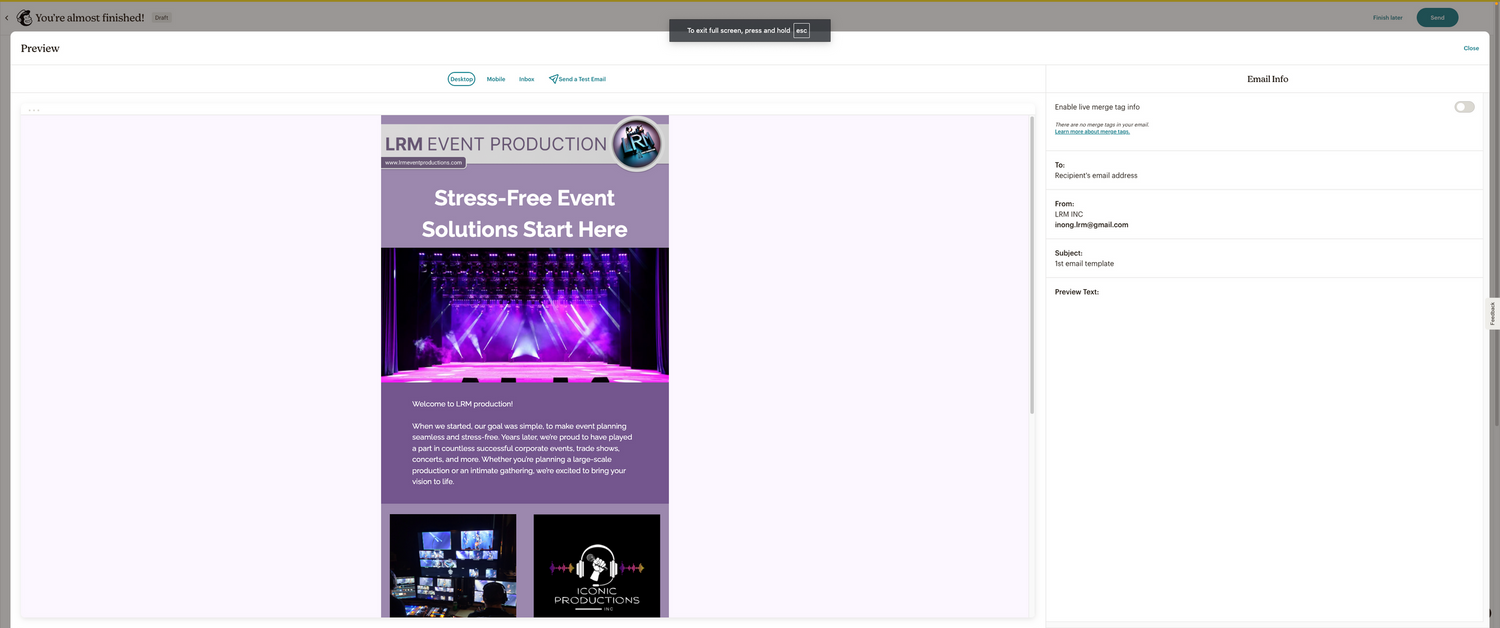Viewport: 1500px width, 628px height.
Task: Click the You're almost finished! title
Action: pyautogui.click(x=90, y=18)
